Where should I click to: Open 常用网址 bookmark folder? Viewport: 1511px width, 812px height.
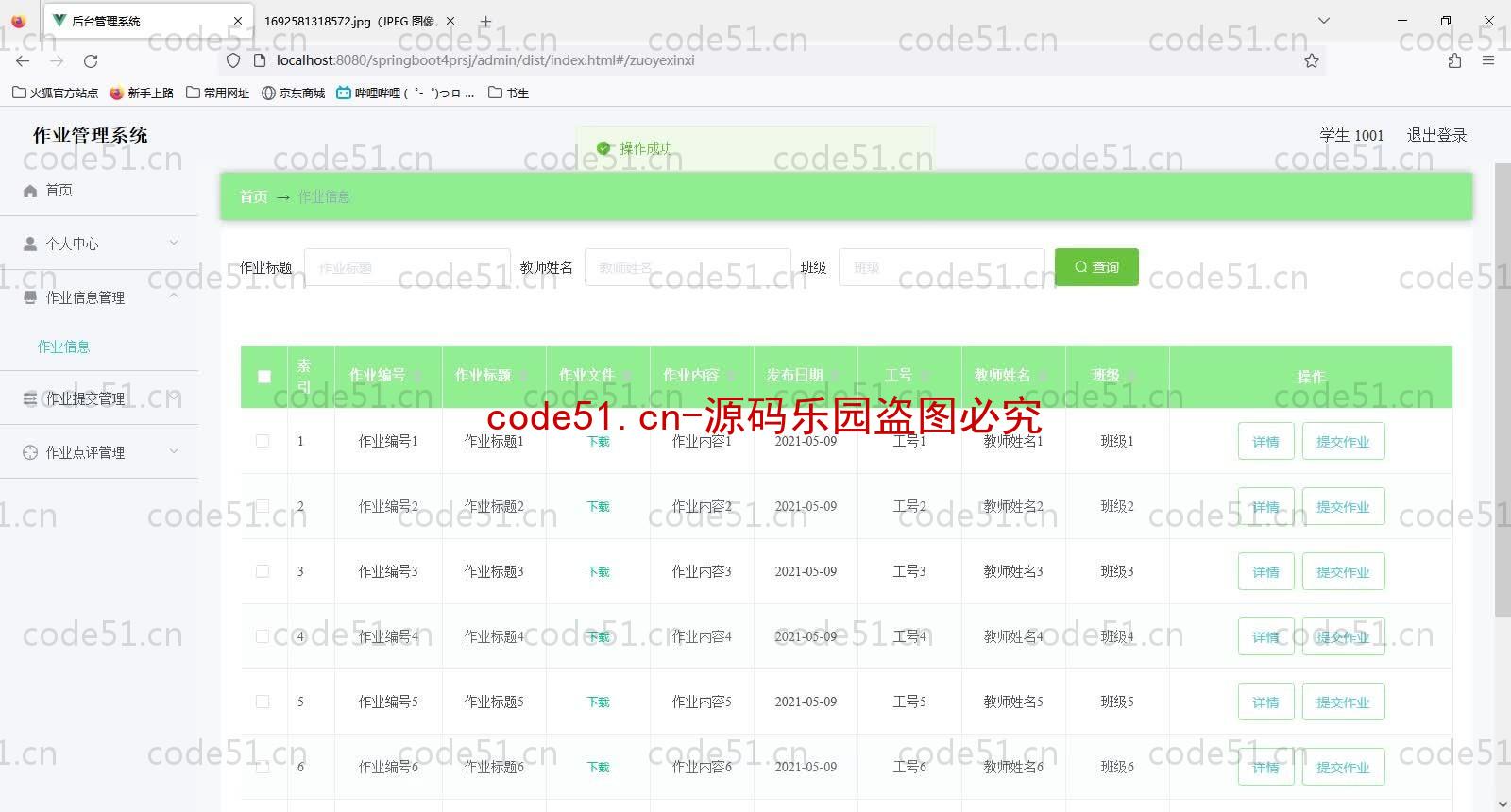click(218, 93)
